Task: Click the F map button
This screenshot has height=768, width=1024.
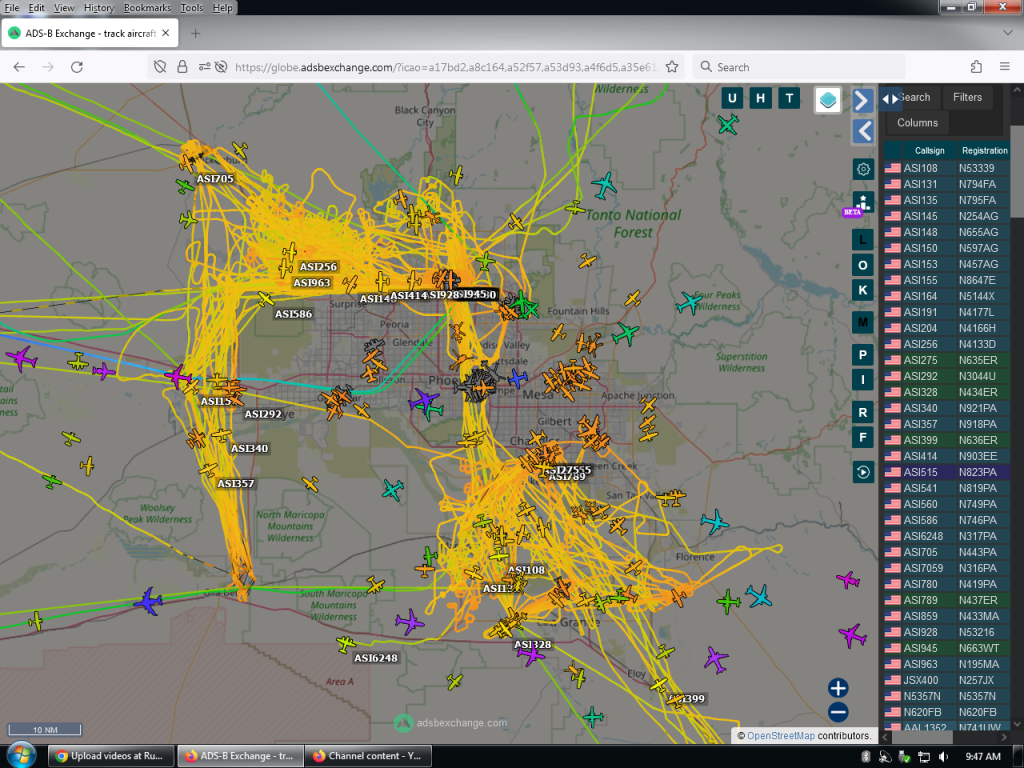Action: coord(863,437)
